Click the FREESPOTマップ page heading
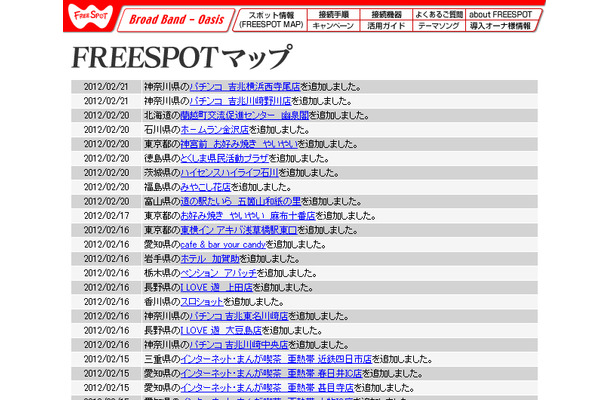Screen dimensions: 610x400 [x=182, y=57]
